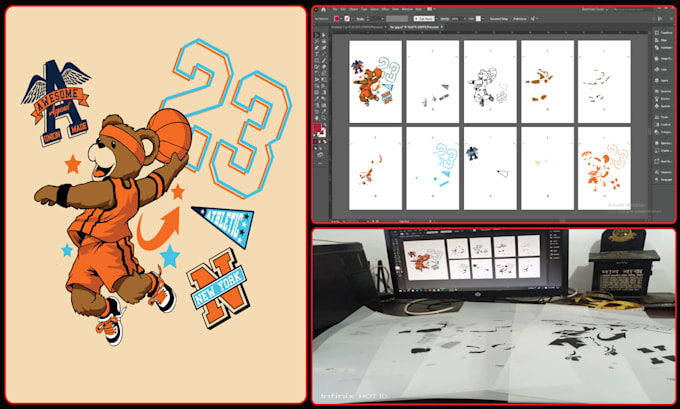680x409 pixels.
Task: Open the Object menu
Action: pos(353,9)
